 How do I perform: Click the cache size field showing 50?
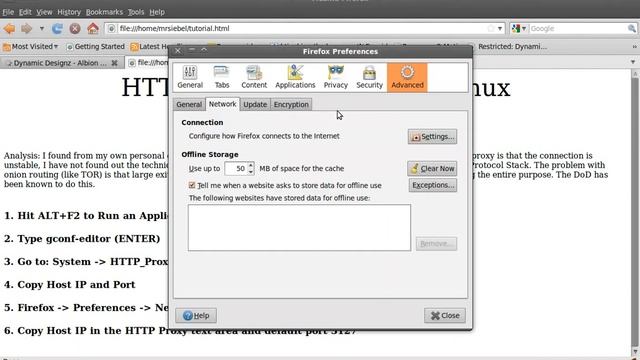click(x=236, y=169)
